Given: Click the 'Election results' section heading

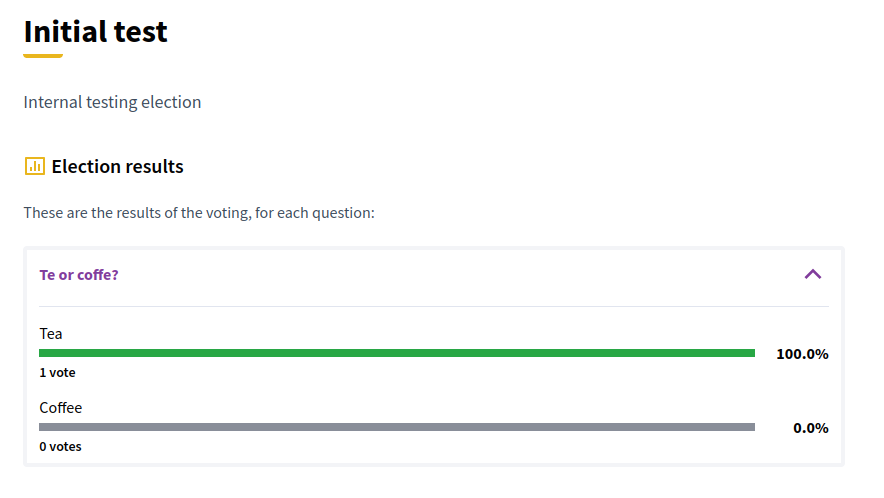Looking at the screenshot, I should coord(117,166).
